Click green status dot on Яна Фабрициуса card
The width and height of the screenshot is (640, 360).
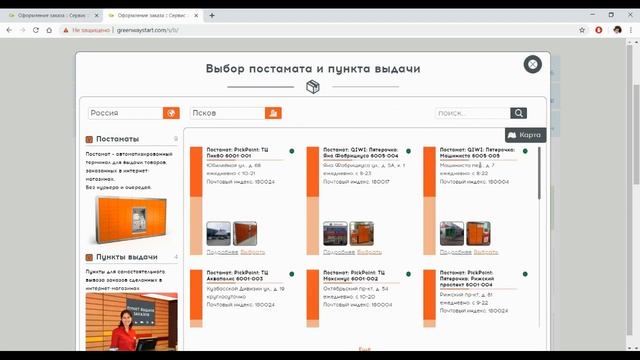(409, 151)
